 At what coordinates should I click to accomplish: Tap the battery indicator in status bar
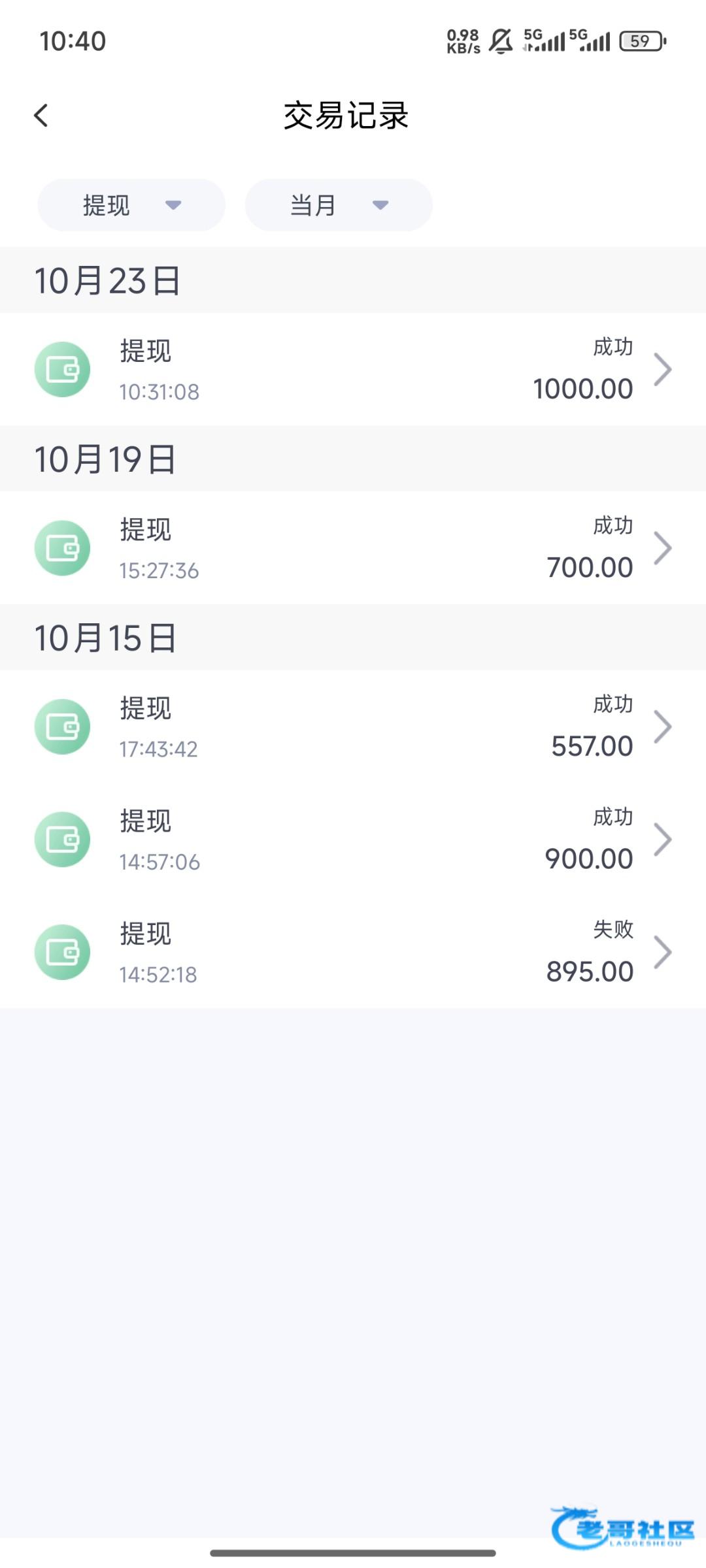(642, 41)
